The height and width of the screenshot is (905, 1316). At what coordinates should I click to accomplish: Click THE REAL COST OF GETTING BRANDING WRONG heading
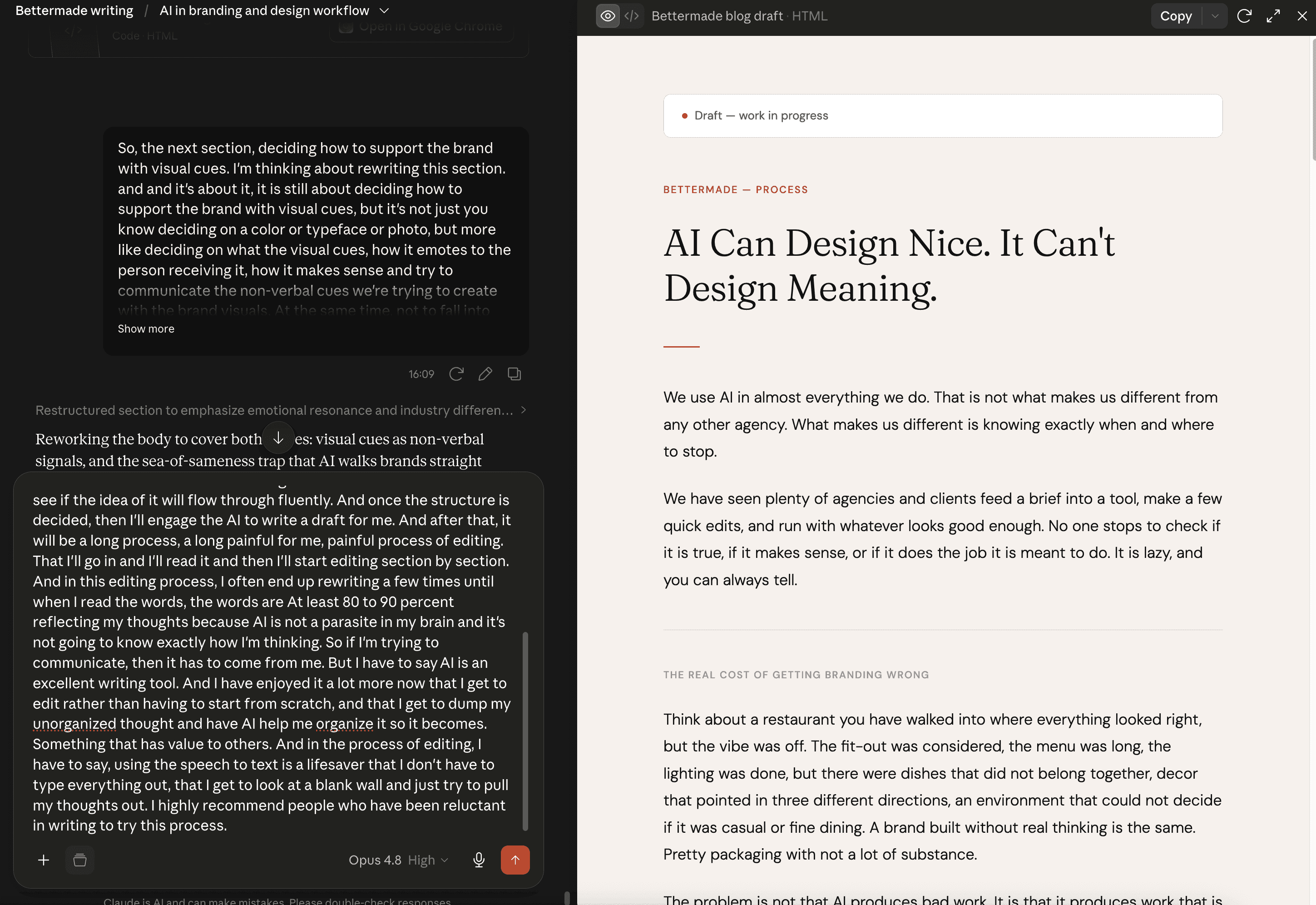coord(797,675)
